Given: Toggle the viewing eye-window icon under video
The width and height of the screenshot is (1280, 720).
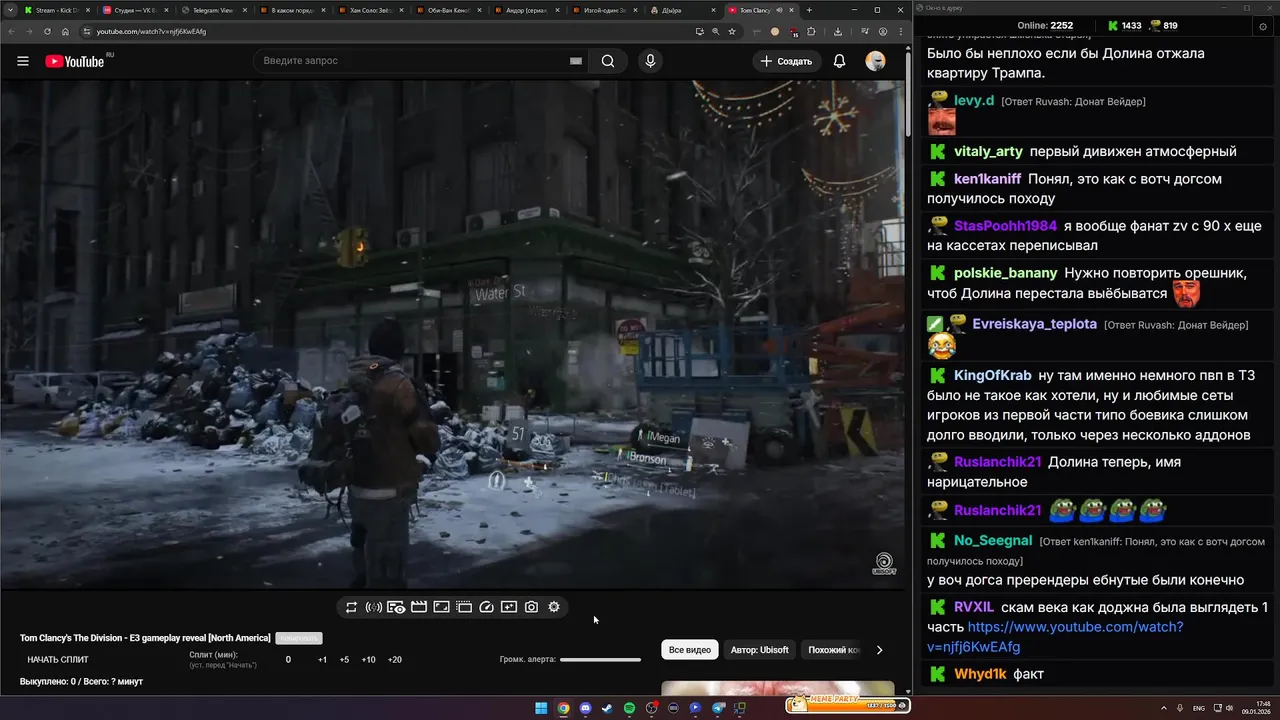Looking at the screenshot, I should [396, 607].
